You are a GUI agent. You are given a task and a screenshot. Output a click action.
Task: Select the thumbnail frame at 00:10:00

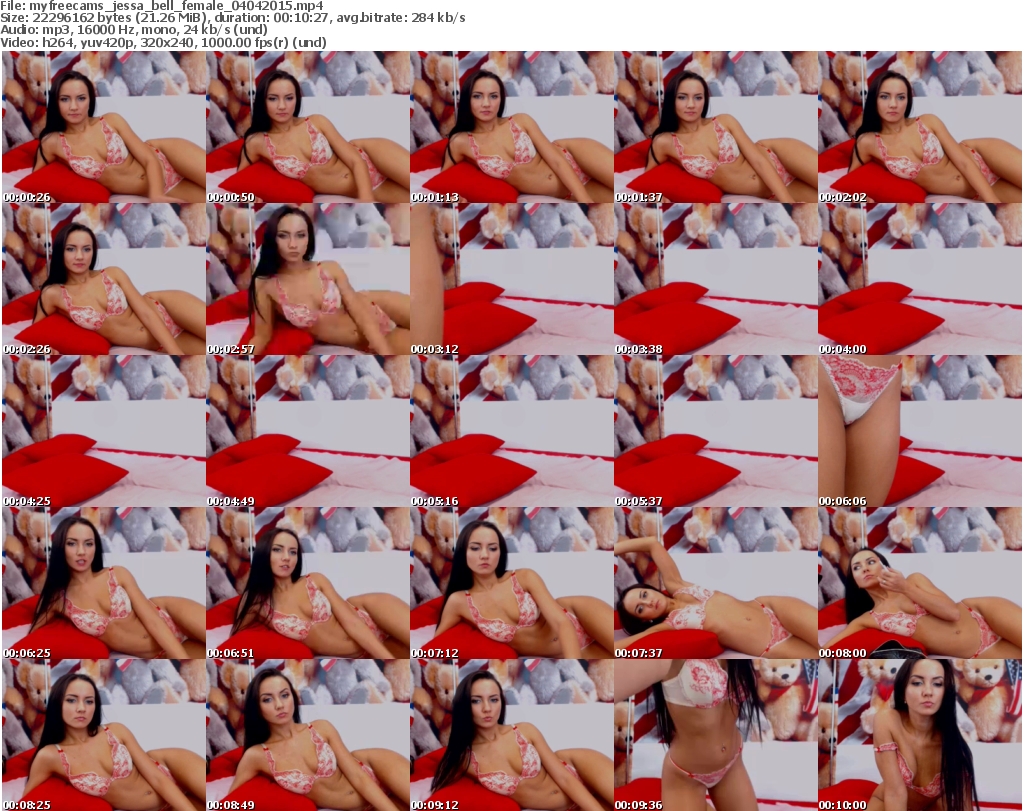coord(920,735)
